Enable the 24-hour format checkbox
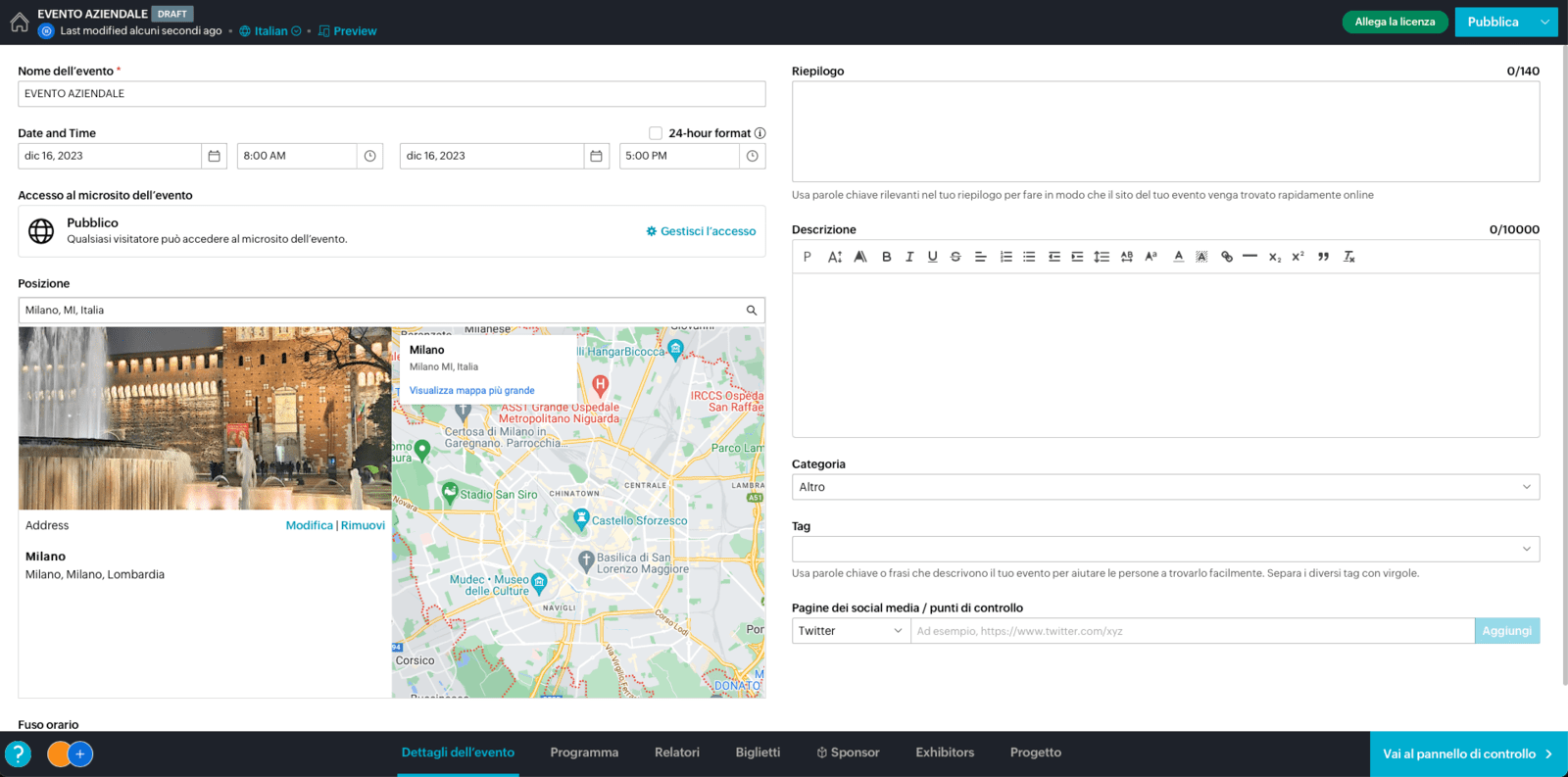Image resolution: width=1568 pixels, height=777 pixels. [x=656, y=133]
